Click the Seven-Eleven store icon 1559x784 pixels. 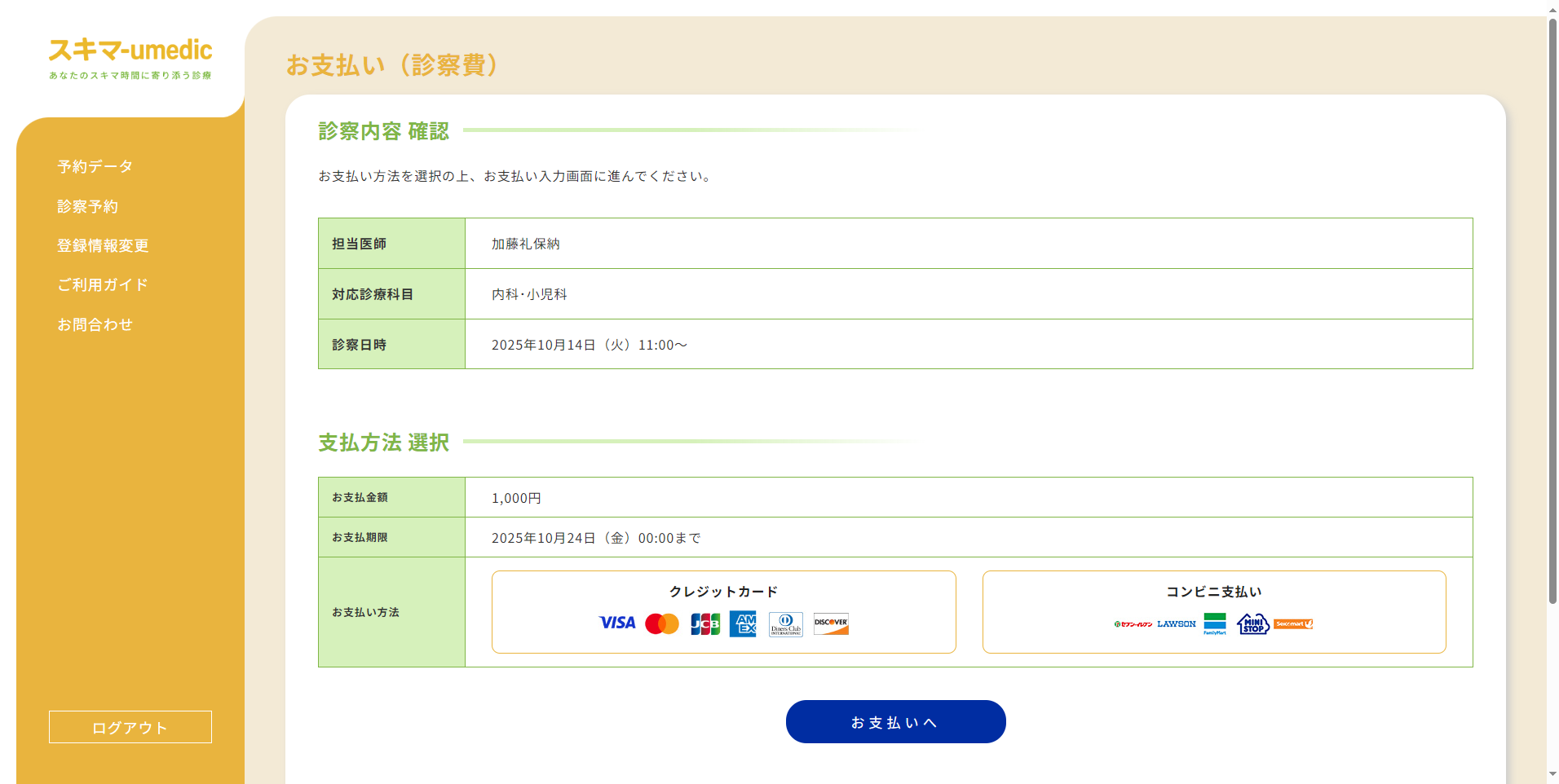tap(1133, 623)
